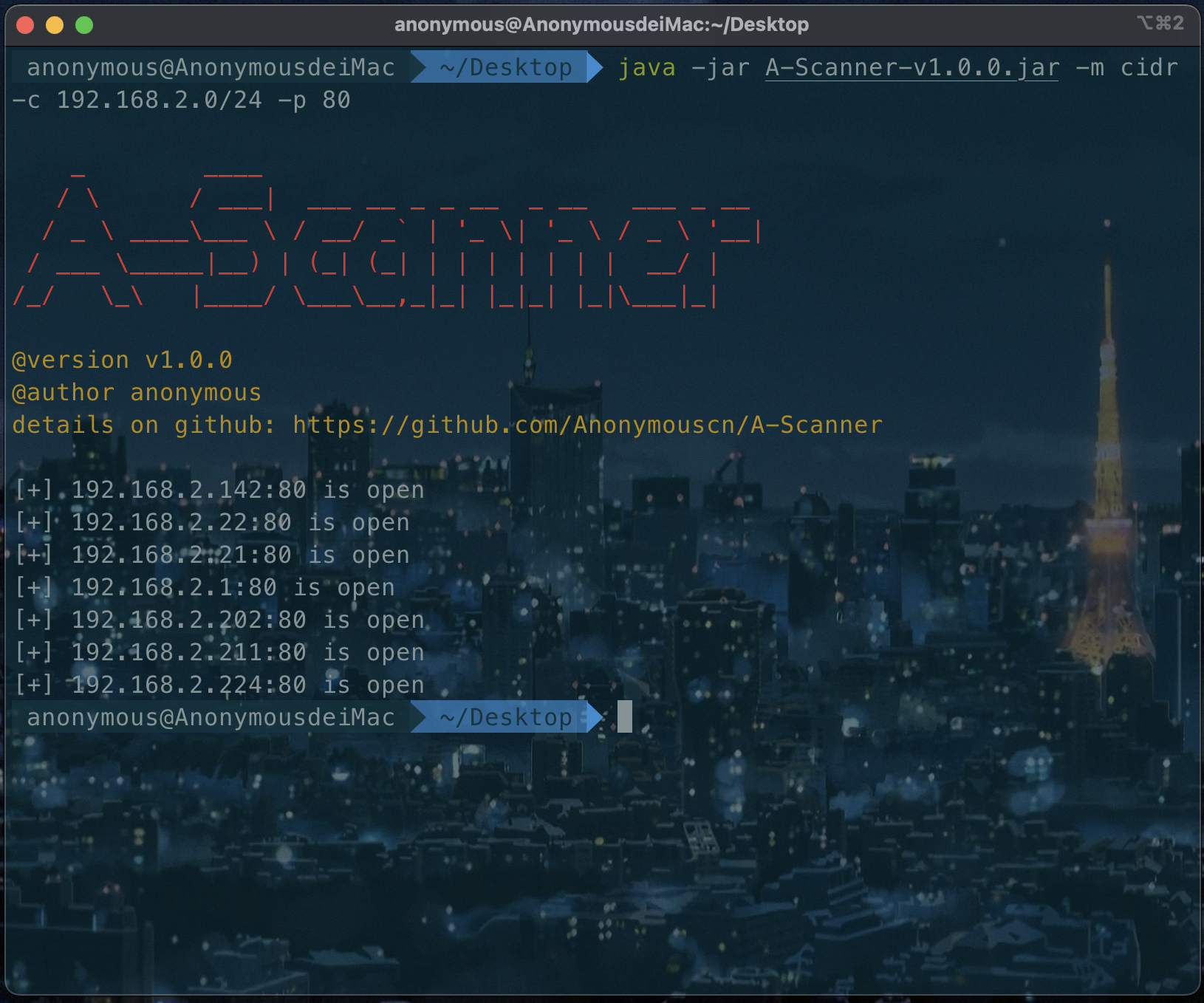This screenshot has width=1204, height=1003.
Task: Click the yellow minimize window button
Action: click(55, 25)
